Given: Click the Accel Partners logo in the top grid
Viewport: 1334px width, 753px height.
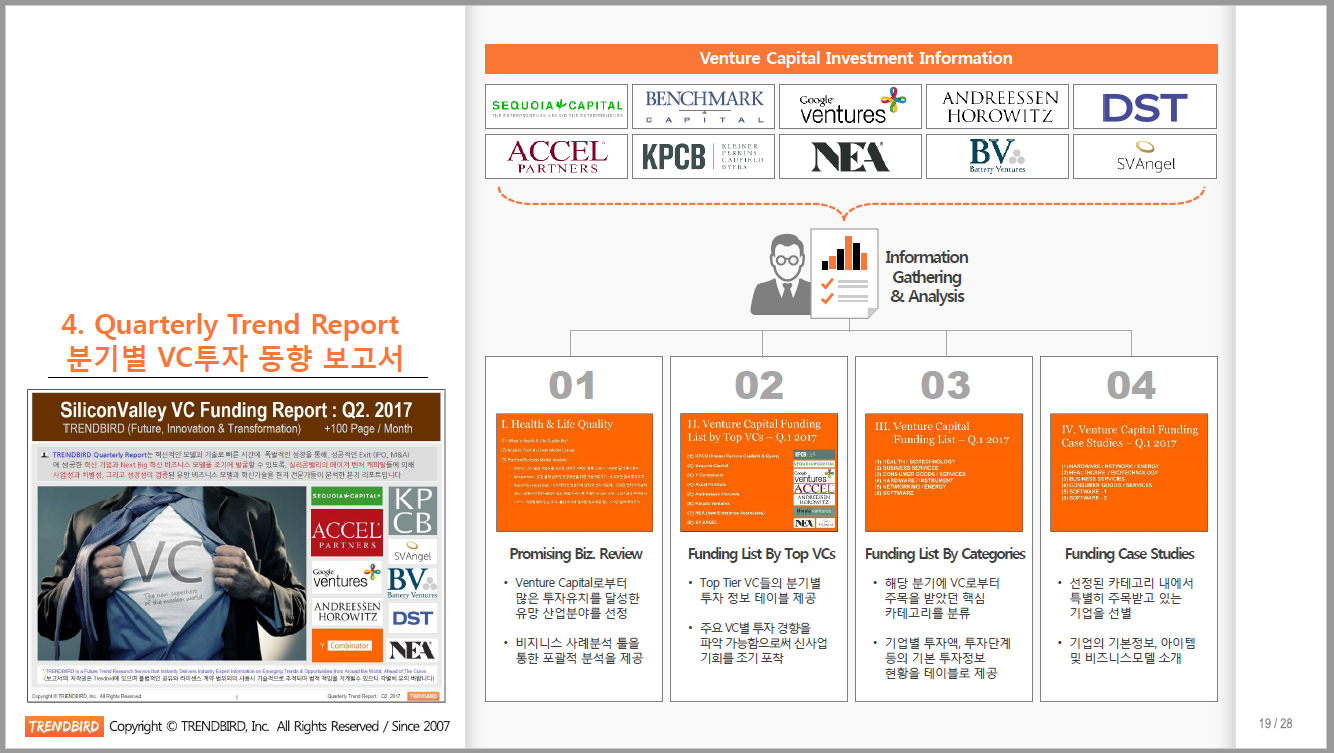Looking at the screenshot, I should 557,156.
